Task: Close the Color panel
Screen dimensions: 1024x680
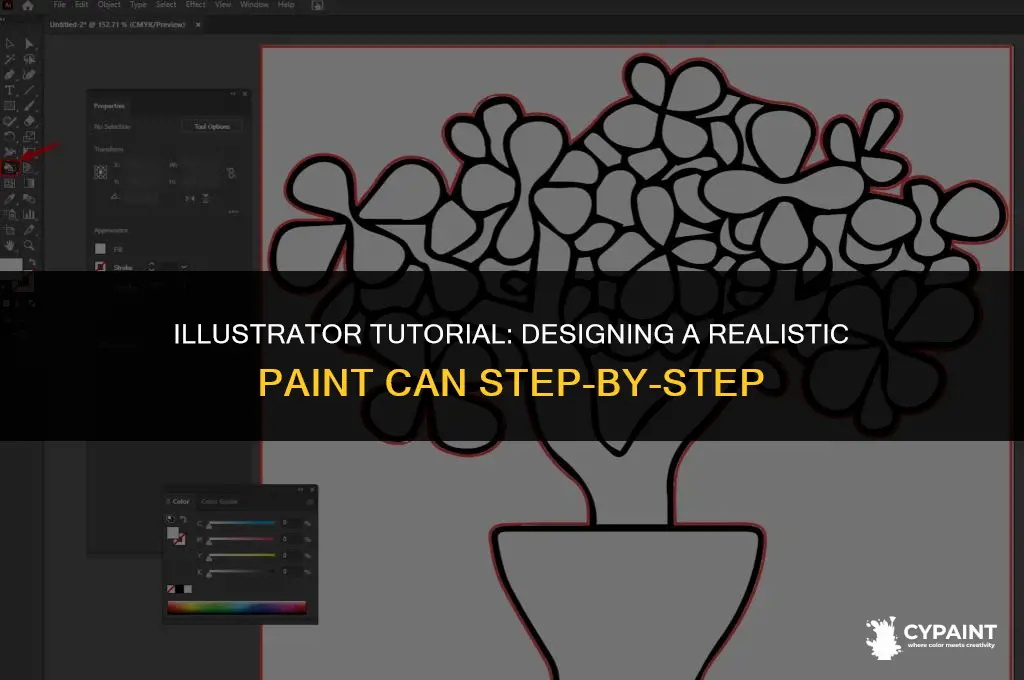Action: pos(312,489)
